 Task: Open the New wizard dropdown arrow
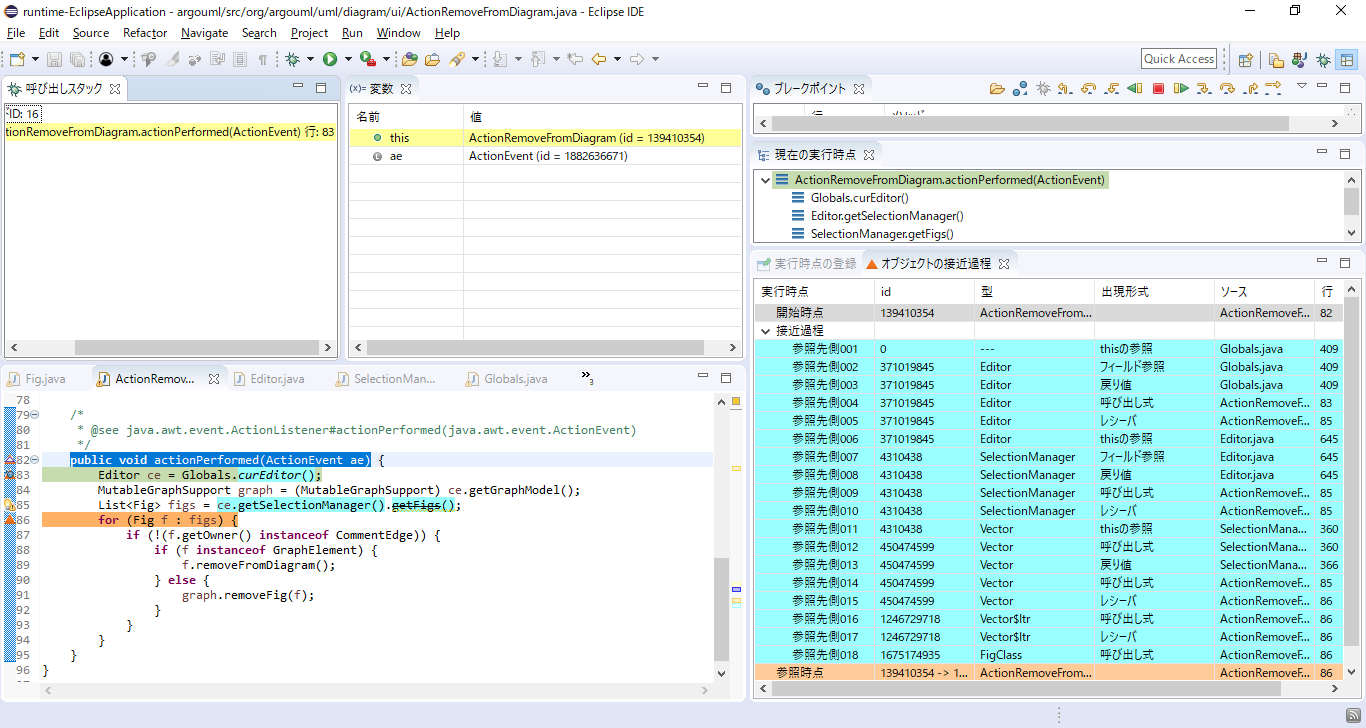coord(35,60)
